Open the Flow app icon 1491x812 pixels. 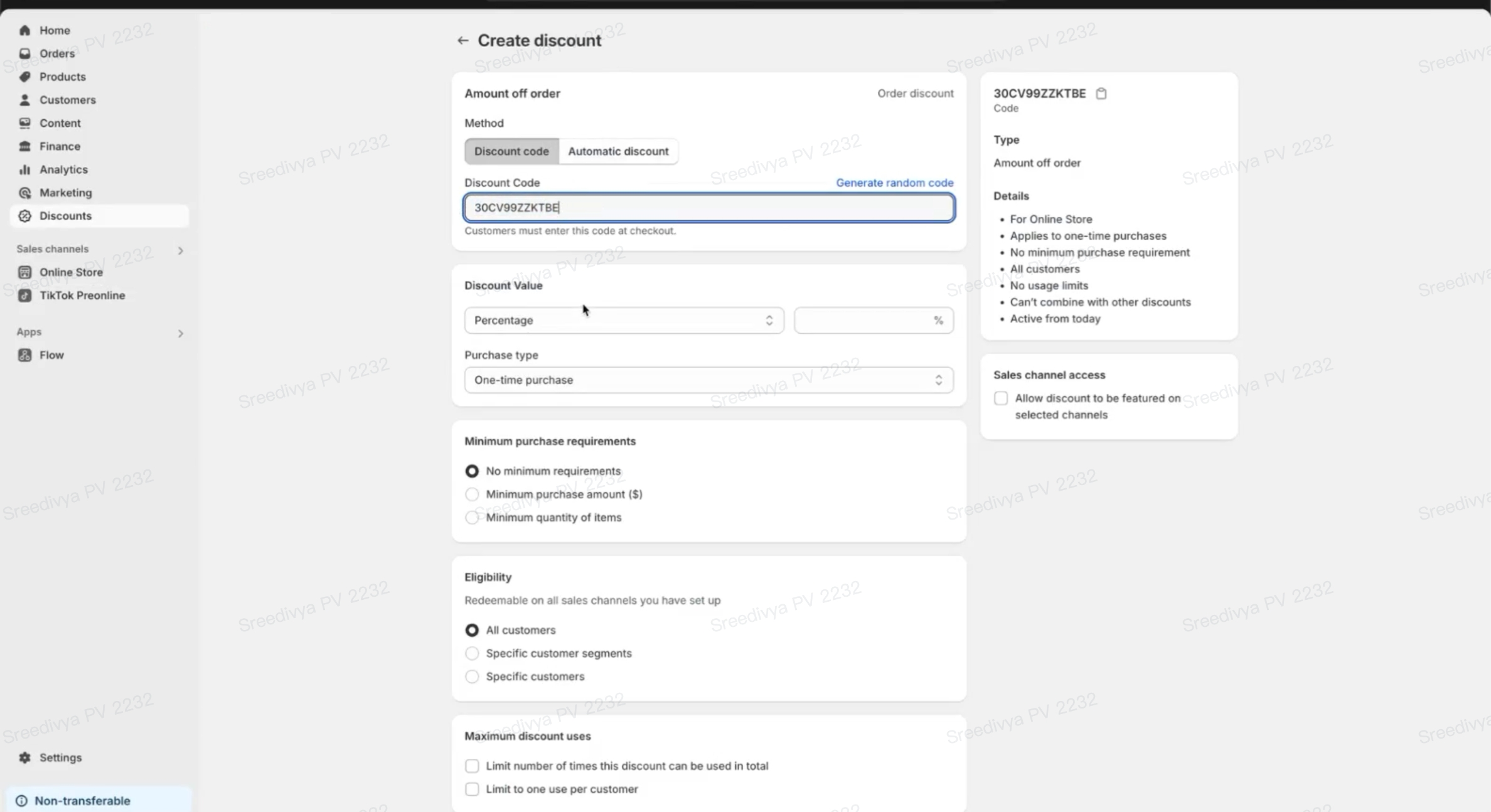tap(24, 355)
